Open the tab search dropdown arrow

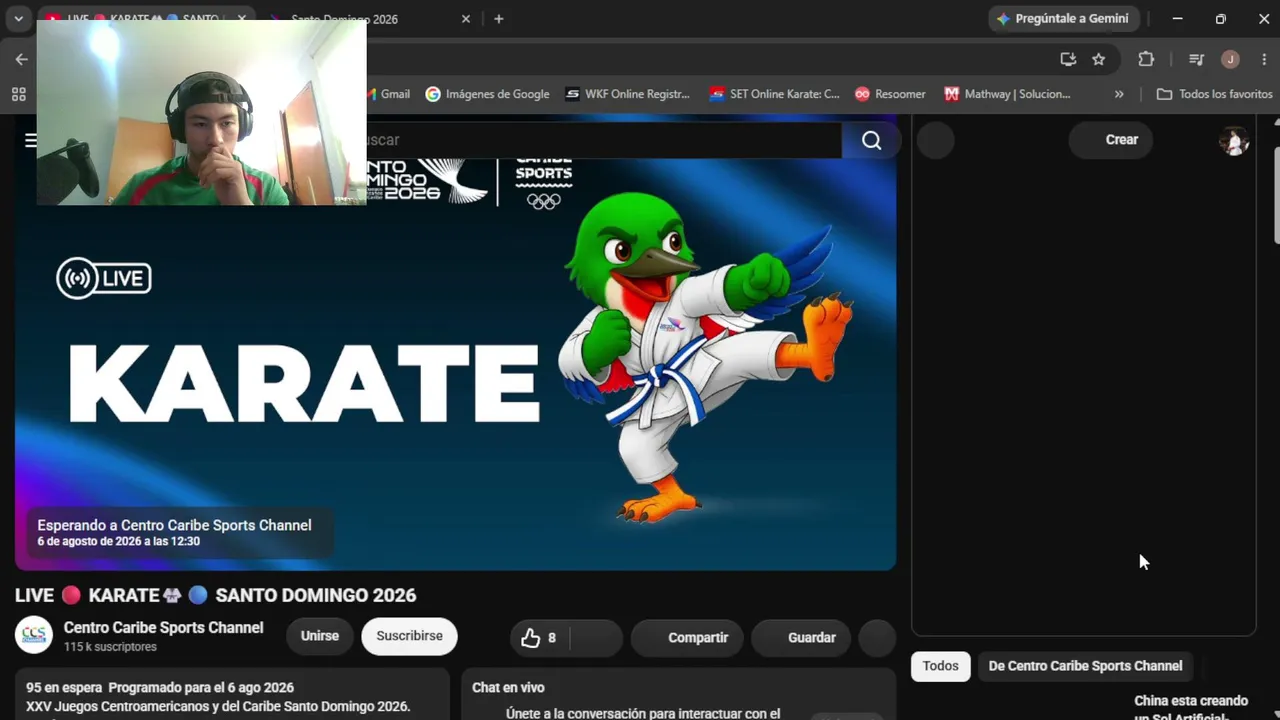click(x=18, y=19)
